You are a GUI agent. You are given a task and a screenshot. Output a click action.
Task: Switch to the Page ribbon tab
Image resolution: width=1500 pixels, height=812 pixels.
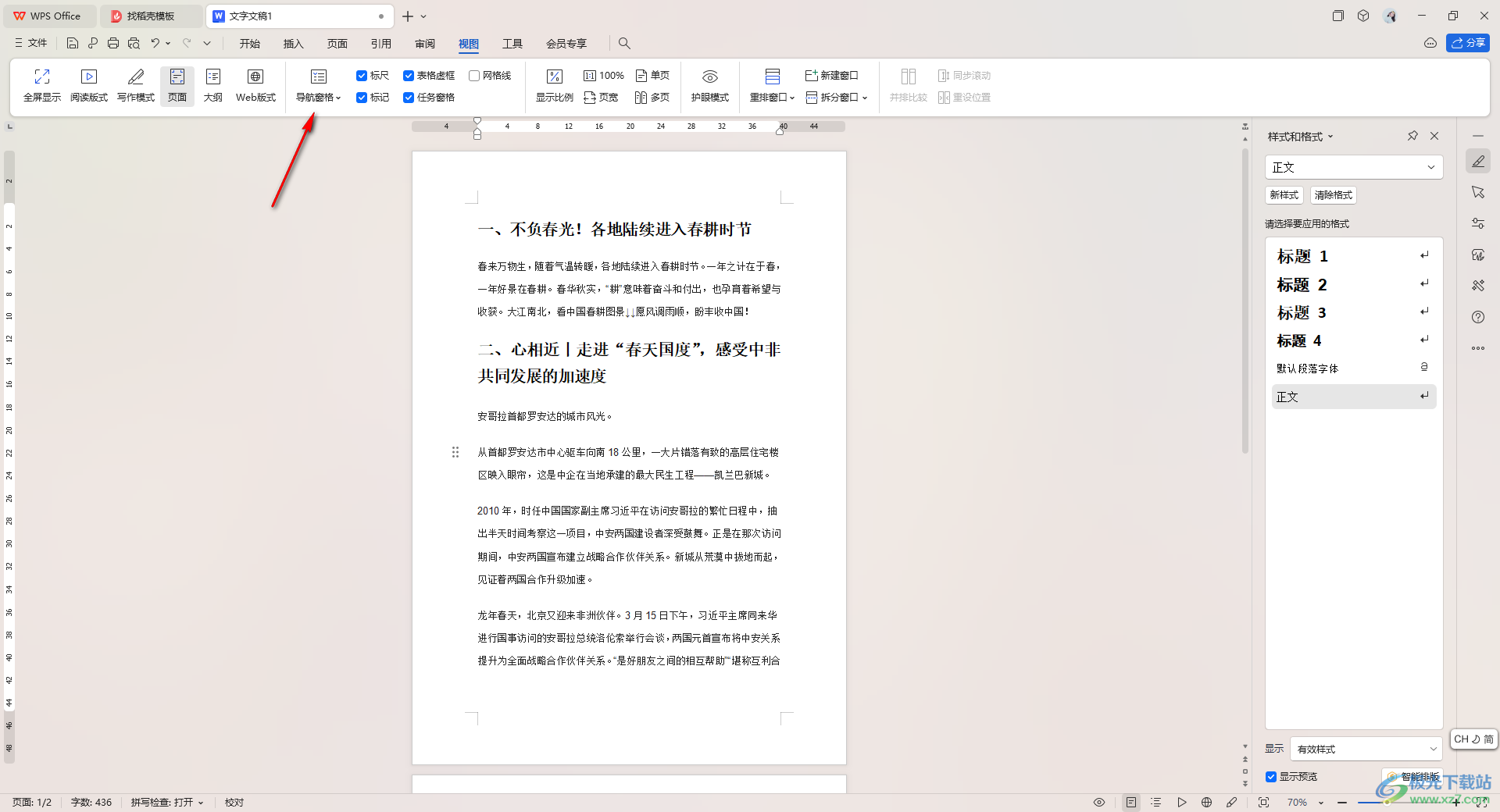tap(337, 44)
